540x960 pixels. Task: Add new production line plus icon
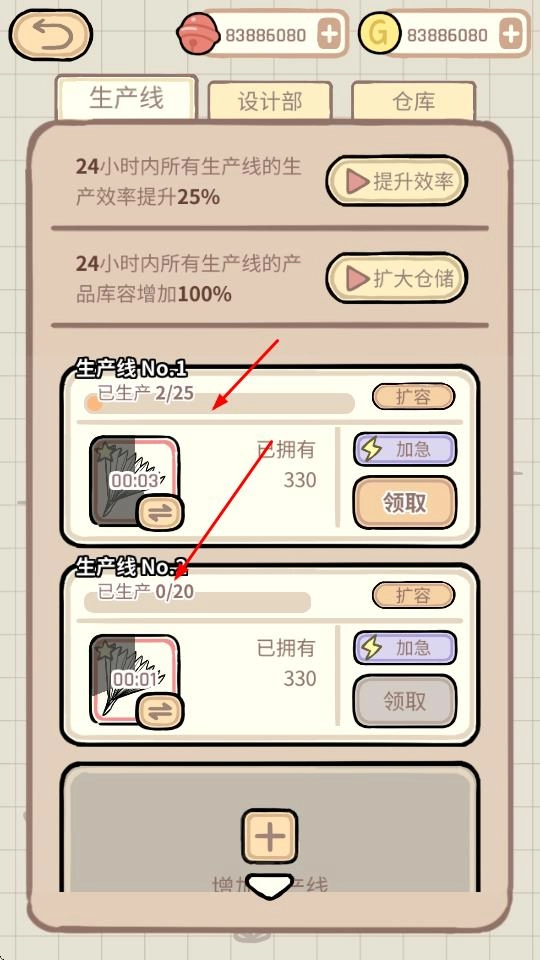[269, 836]
